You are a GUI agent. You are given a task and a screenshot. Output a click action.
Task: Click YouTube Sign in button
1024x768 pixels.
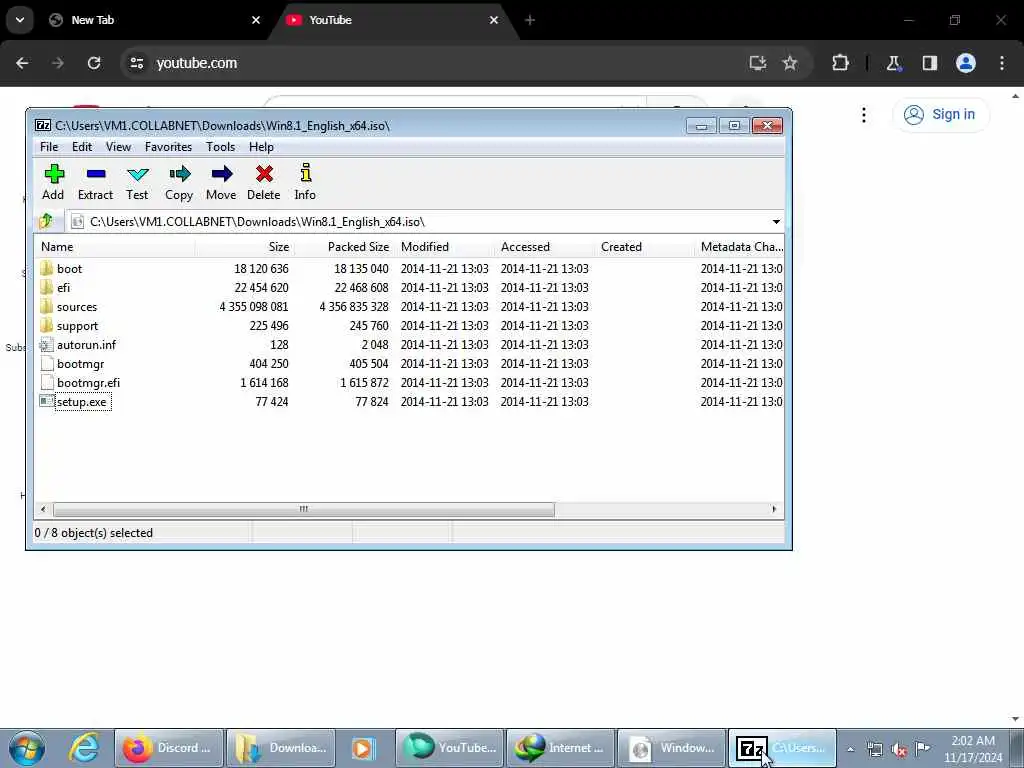pyautogui.click(x=940, y=114)
